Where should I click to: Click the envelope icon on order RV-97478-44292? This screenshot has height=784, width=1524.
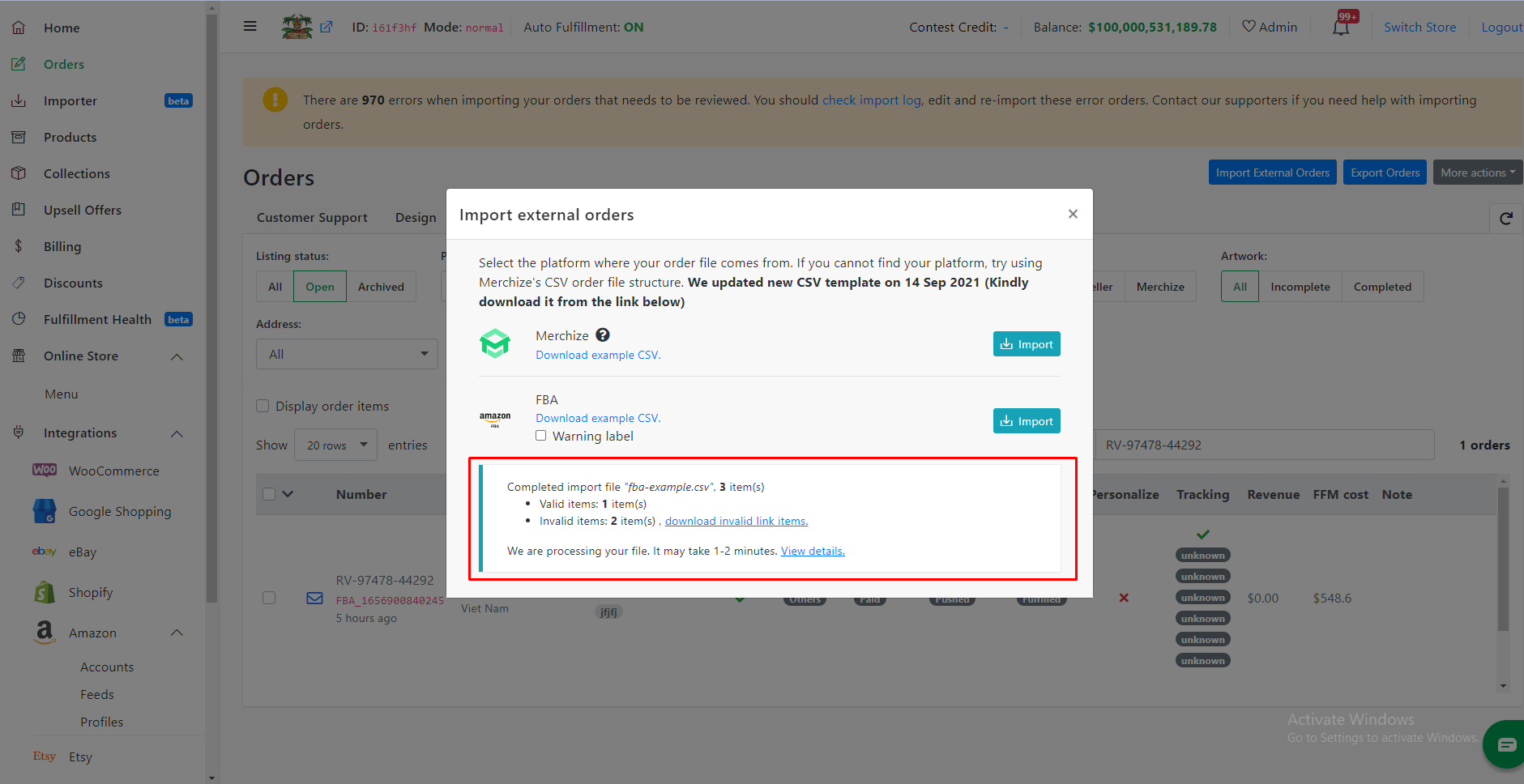(x=314, y=599)
